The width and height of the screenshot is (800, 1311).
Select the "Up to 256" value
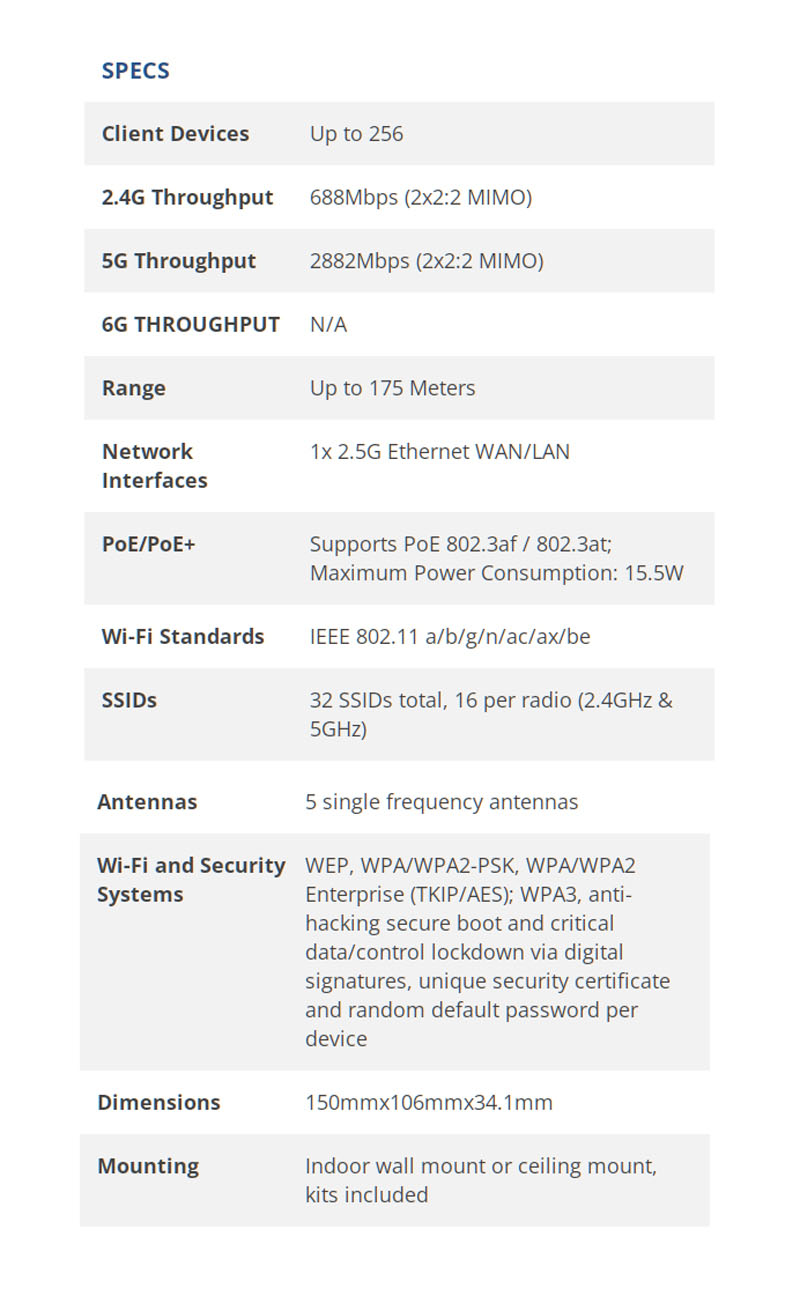tap(356, 134)
